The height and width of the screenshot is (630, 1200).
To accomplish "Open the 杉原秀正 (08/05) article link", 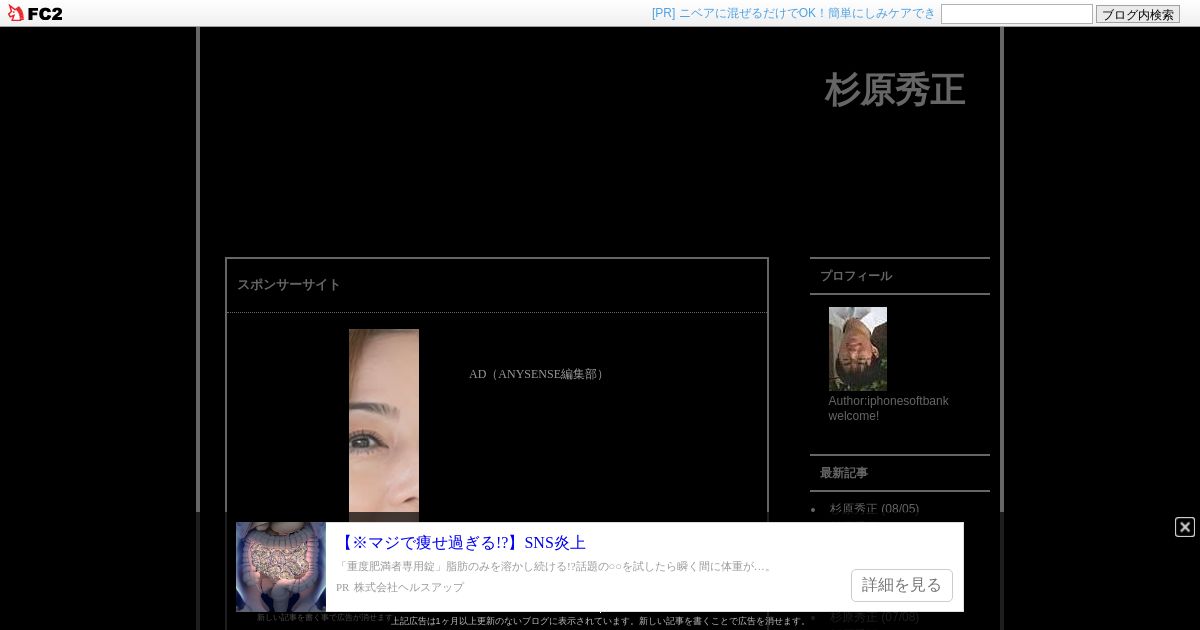I will click(874, 508).
